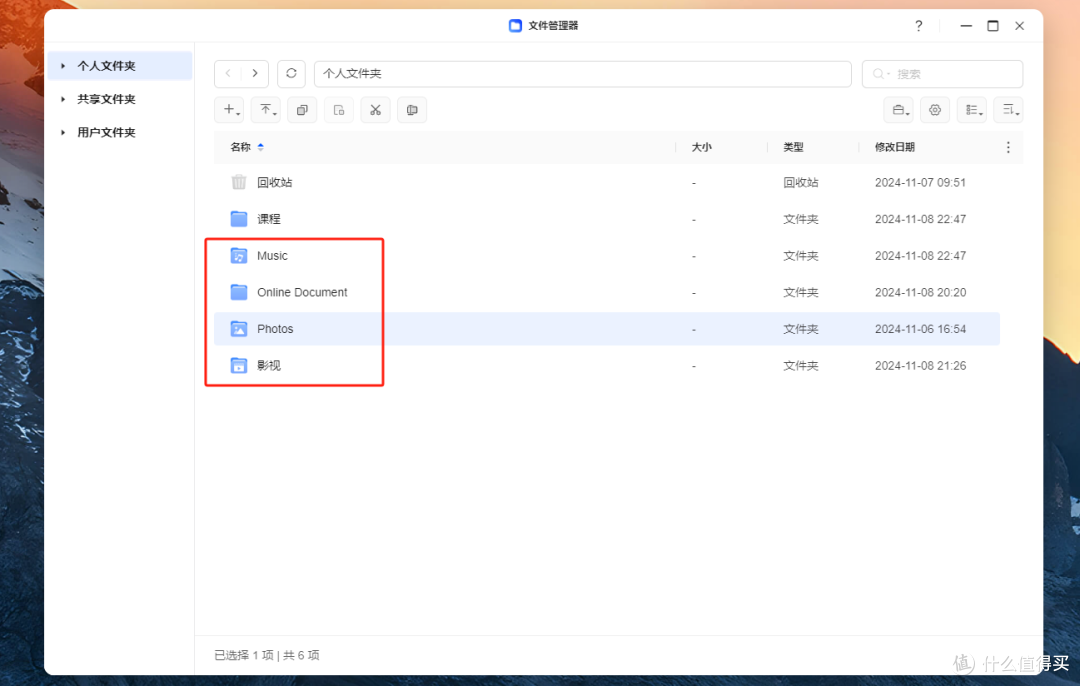
Task: Open column options three-dot menu
Action: click(x=1008, y=147)
